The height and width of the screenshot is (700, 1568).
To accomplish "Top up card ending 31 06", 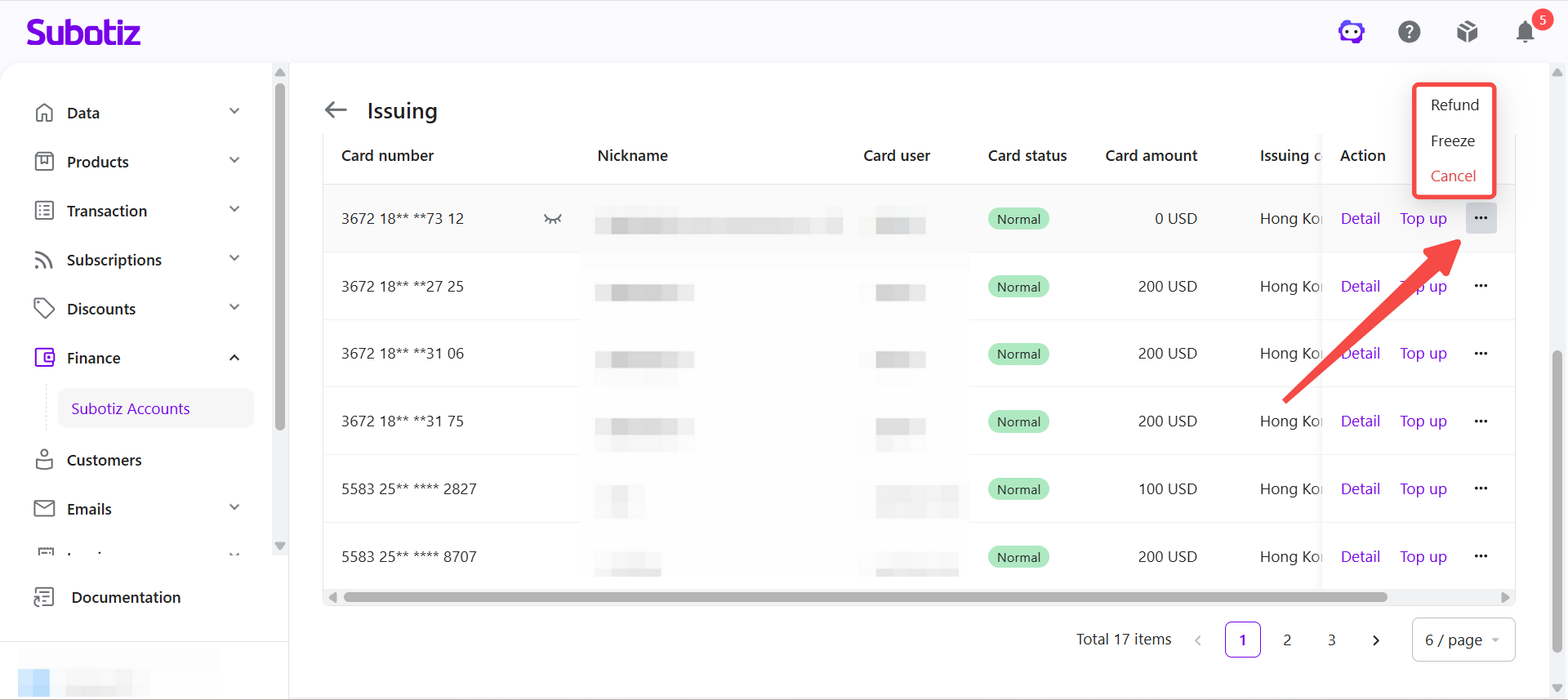I will coord(1423,353).
